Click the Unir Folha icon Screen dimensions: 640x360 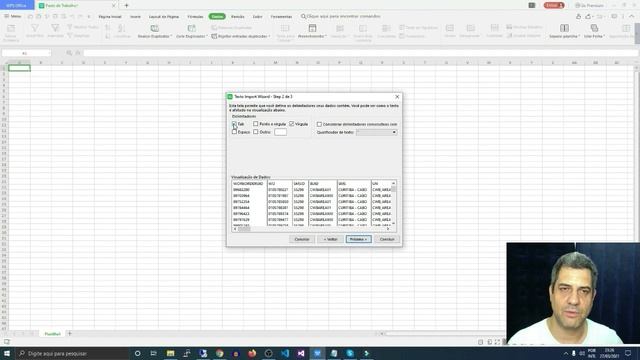(594, 28)
